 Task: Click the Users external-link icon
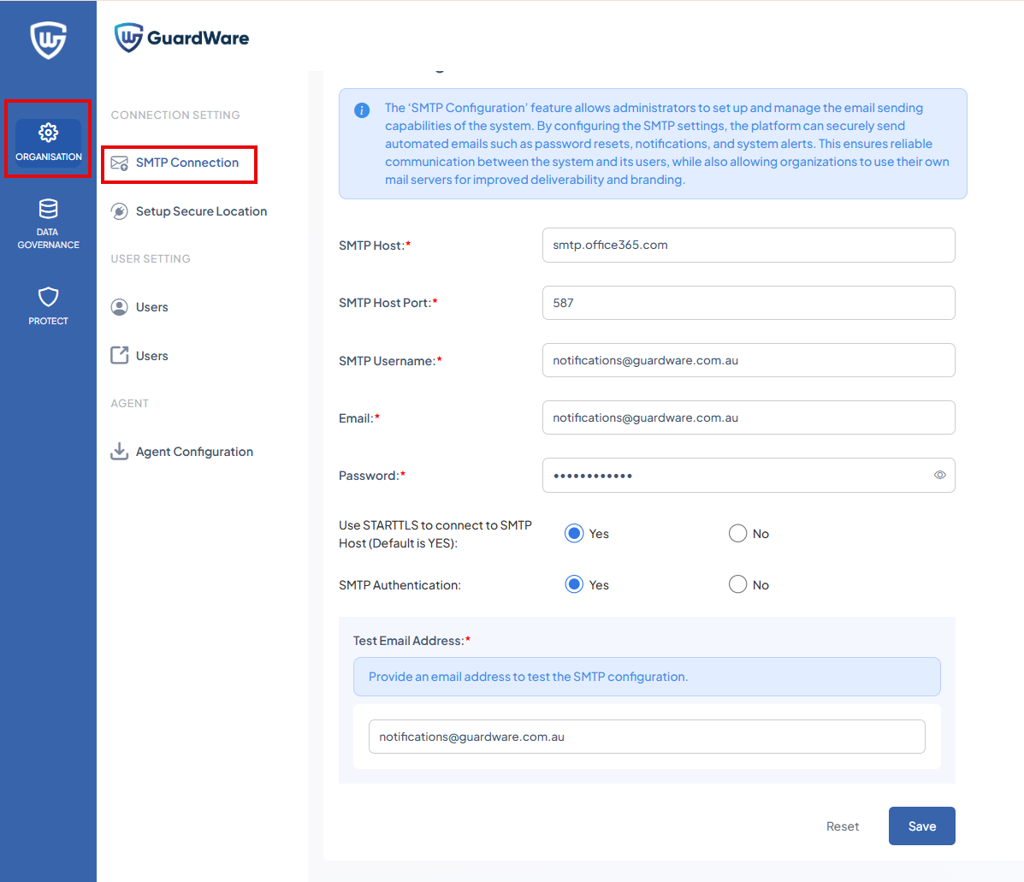click(x=120, y=355)
